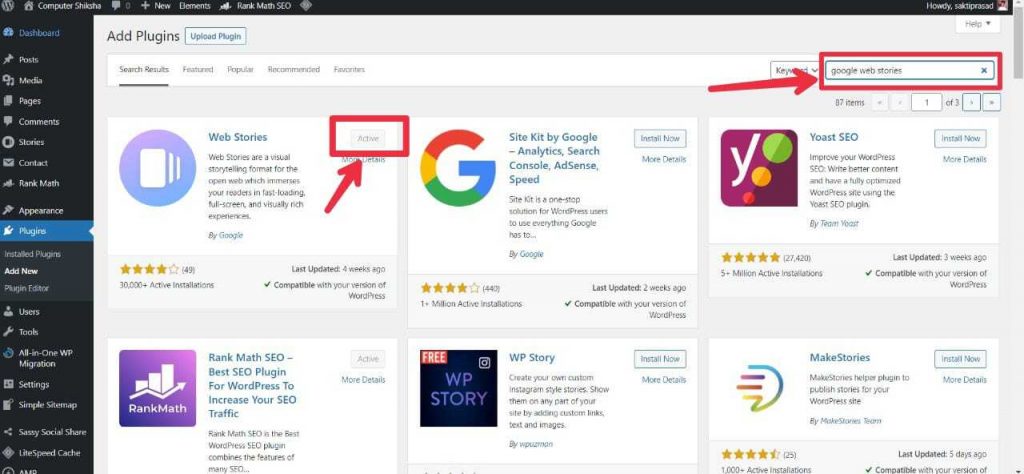View More Details for Site Kit

(x=664, y=159)
